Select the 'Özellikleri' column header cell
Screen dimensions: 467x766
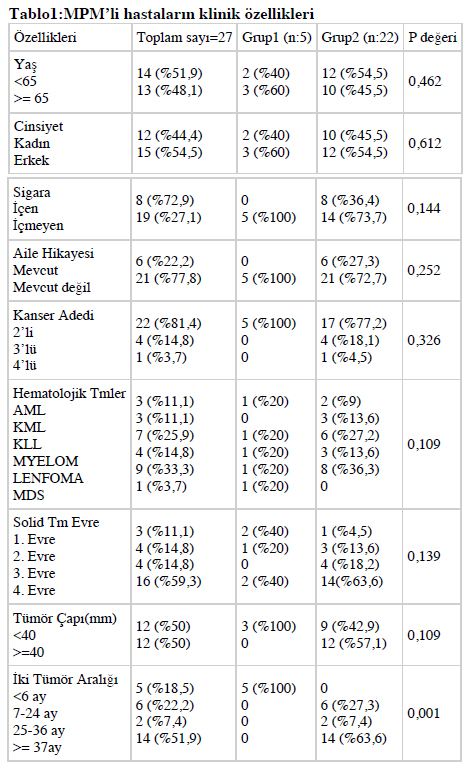click(70, 38)
